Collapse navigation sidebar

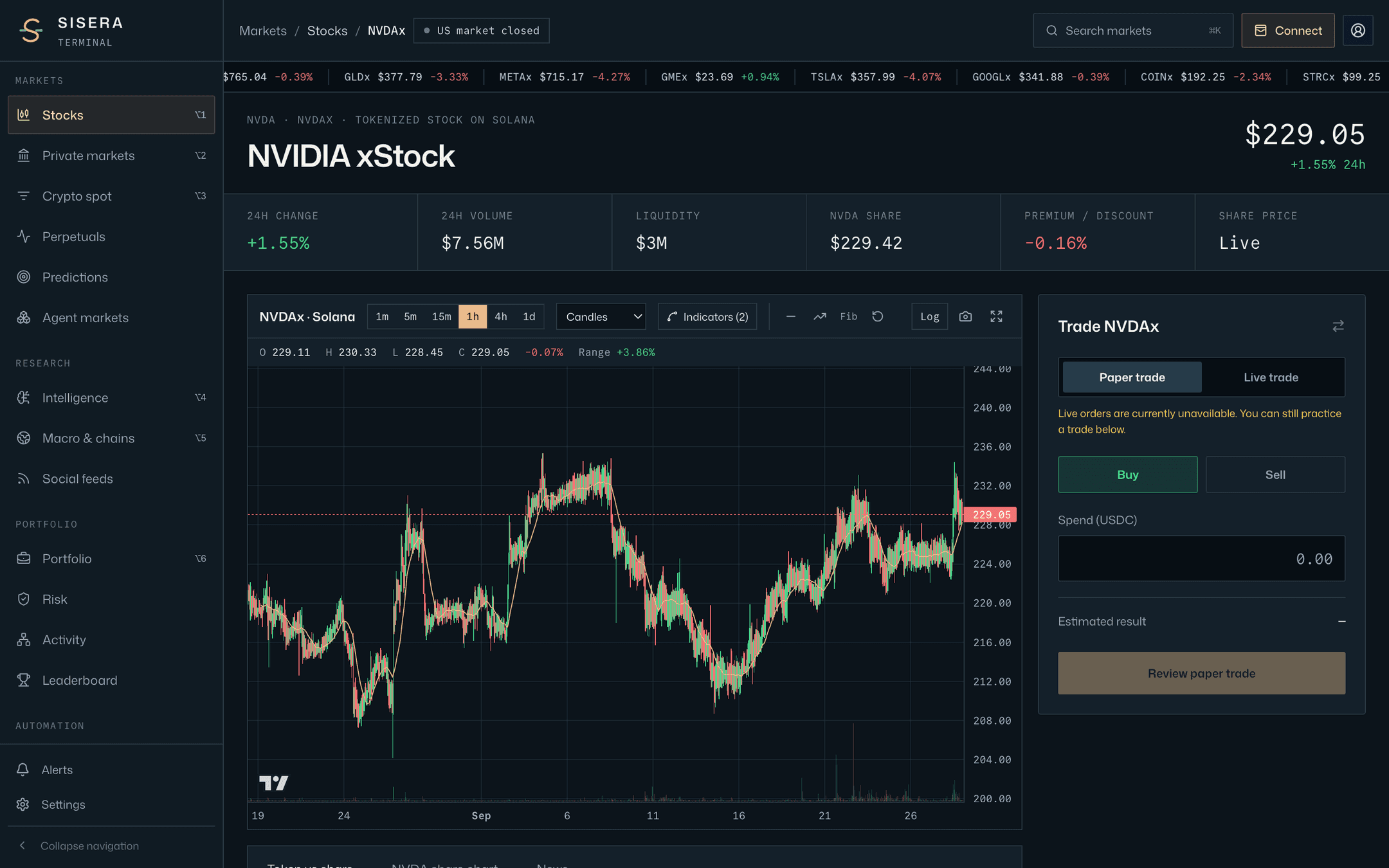(111, 845)
